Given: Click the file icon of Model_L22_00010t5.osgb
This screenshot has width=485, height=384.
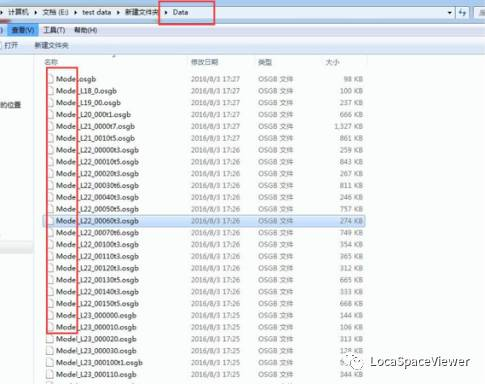Looking at the screenshot, I should point(50,162).
